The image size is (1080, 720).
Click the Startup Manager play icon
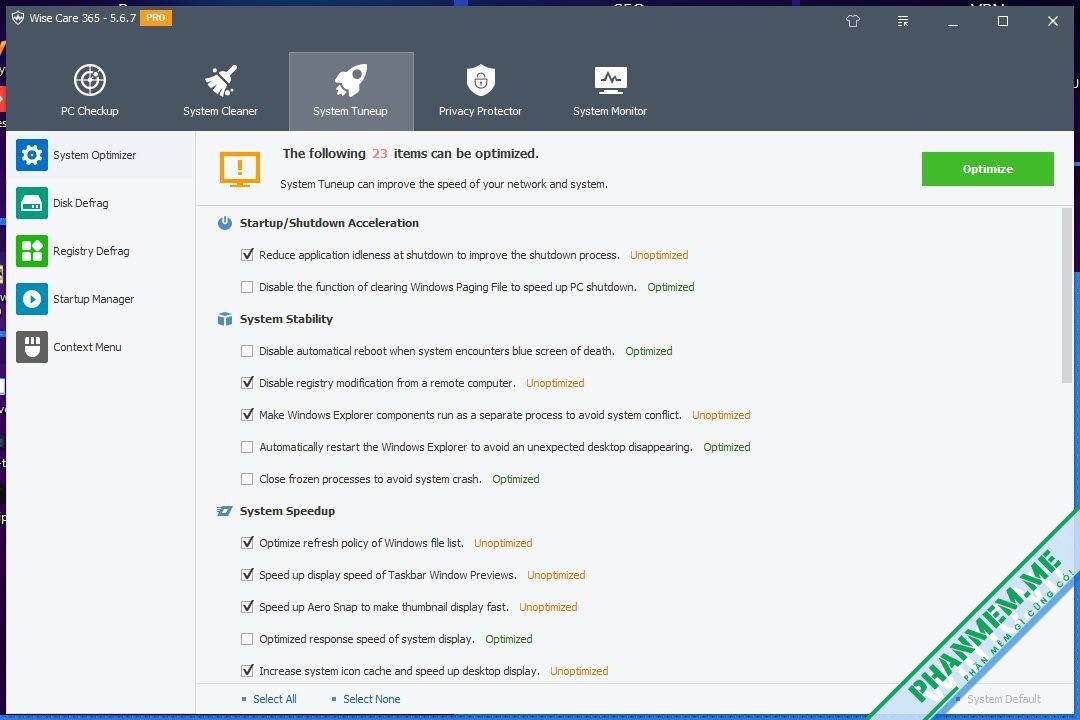(x=32, y=299)
